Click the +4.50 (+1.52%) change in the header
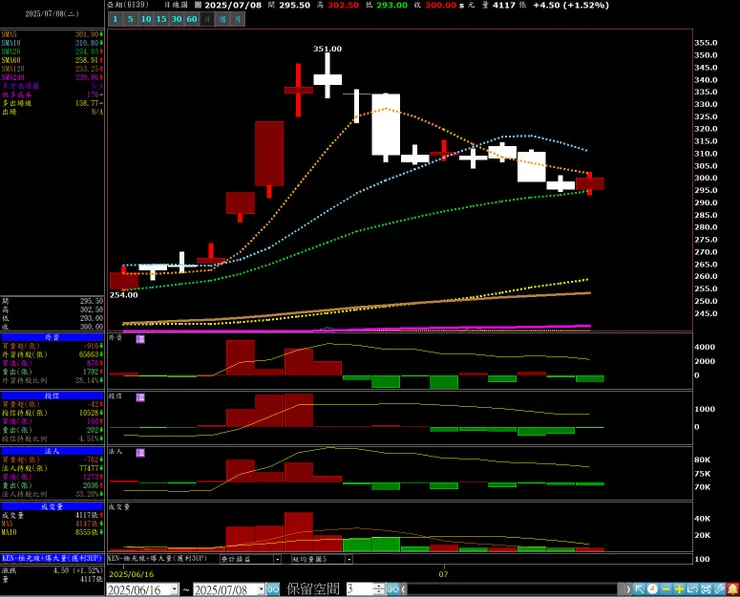This screenshot has width=740, height=597. click(571, 5)
